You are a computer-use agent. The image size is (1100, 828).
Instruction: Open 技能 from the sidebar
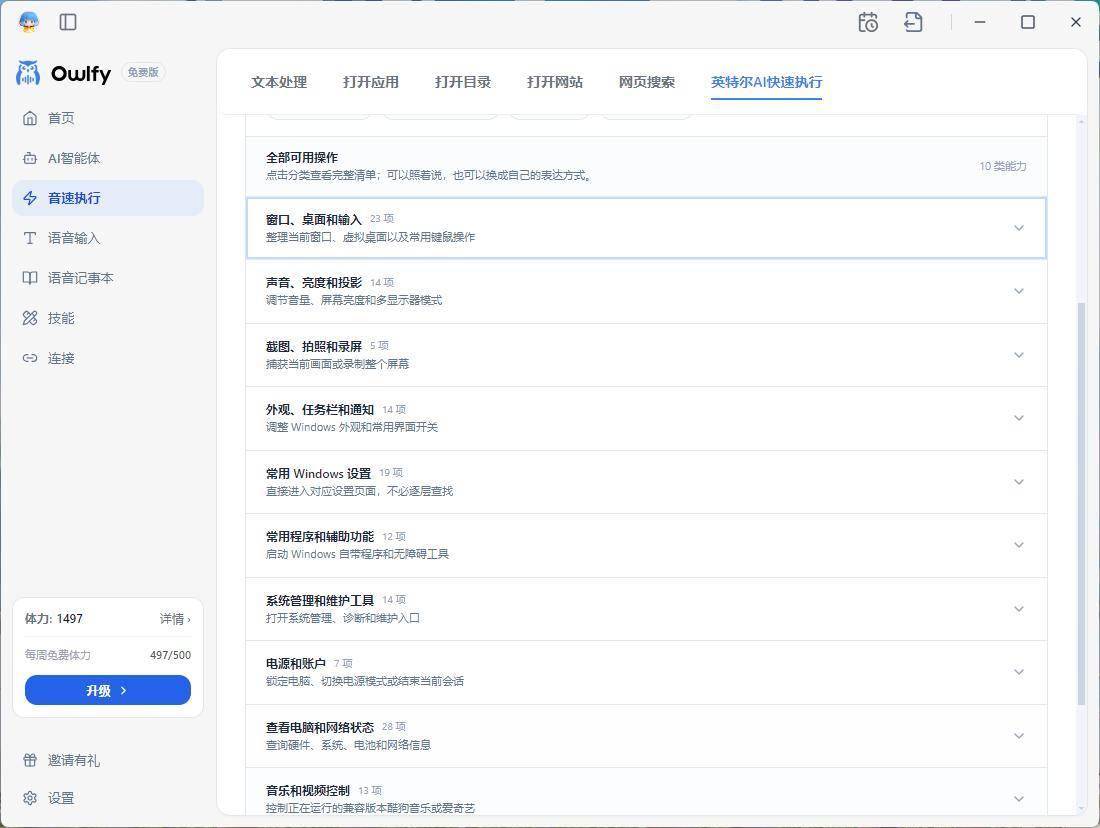coord(108,318)
